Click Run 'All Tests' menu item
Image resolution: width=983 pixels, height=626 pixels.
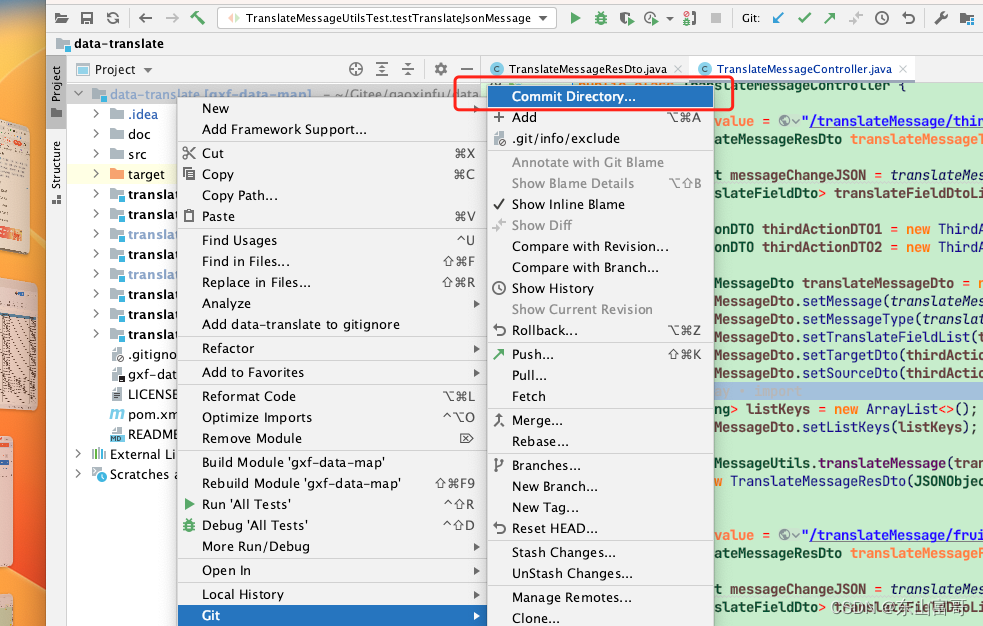click(x=332, y=504)
